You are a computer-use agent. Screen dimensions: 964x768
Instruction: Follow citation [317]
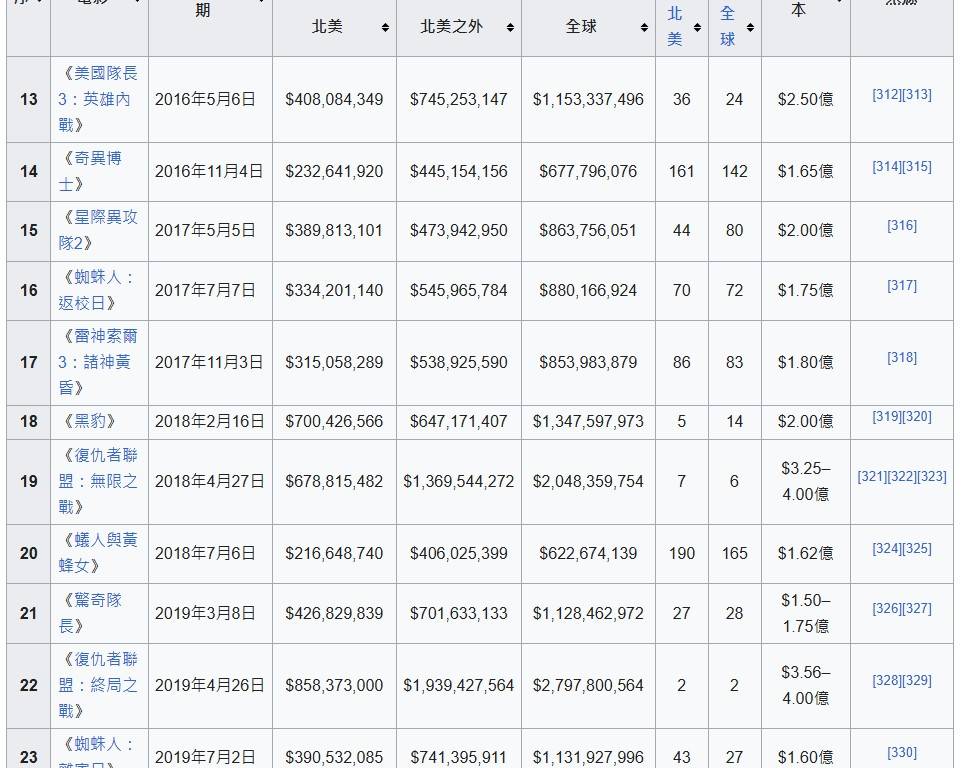coord(902,285)
